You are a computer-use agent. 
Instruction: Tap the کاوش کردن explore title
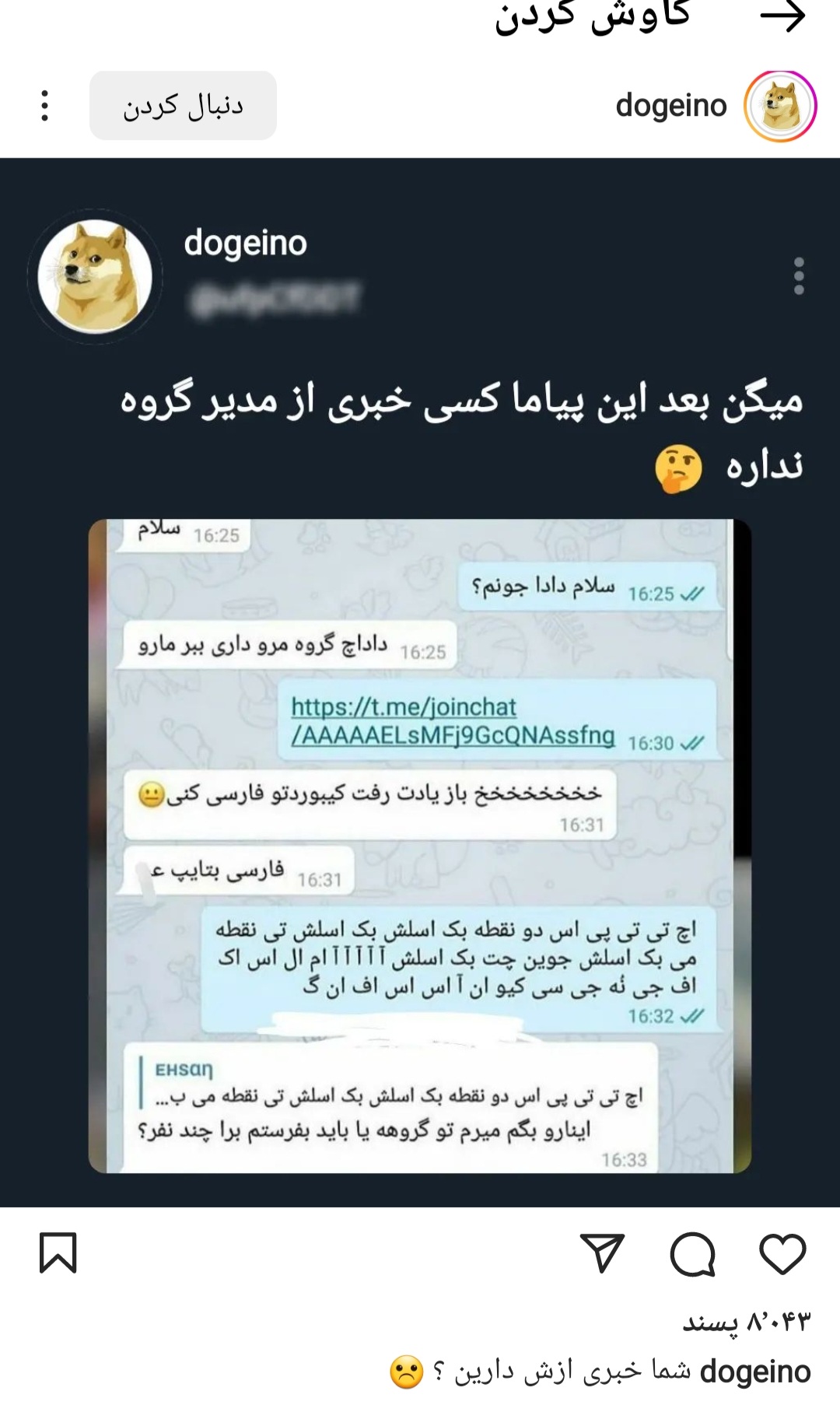coord(593,17)
